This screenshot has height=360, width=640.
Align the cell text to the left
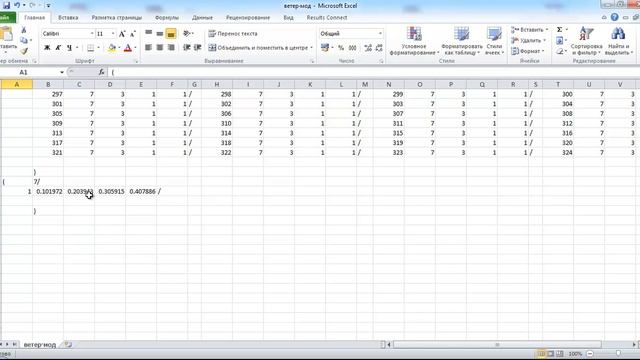coord(149,48)
